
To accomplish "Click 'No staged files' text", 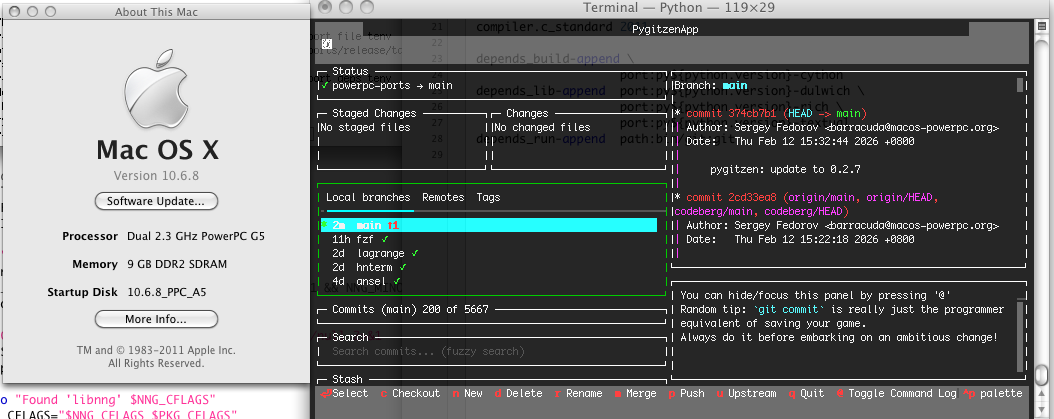I will coord(364,127).
